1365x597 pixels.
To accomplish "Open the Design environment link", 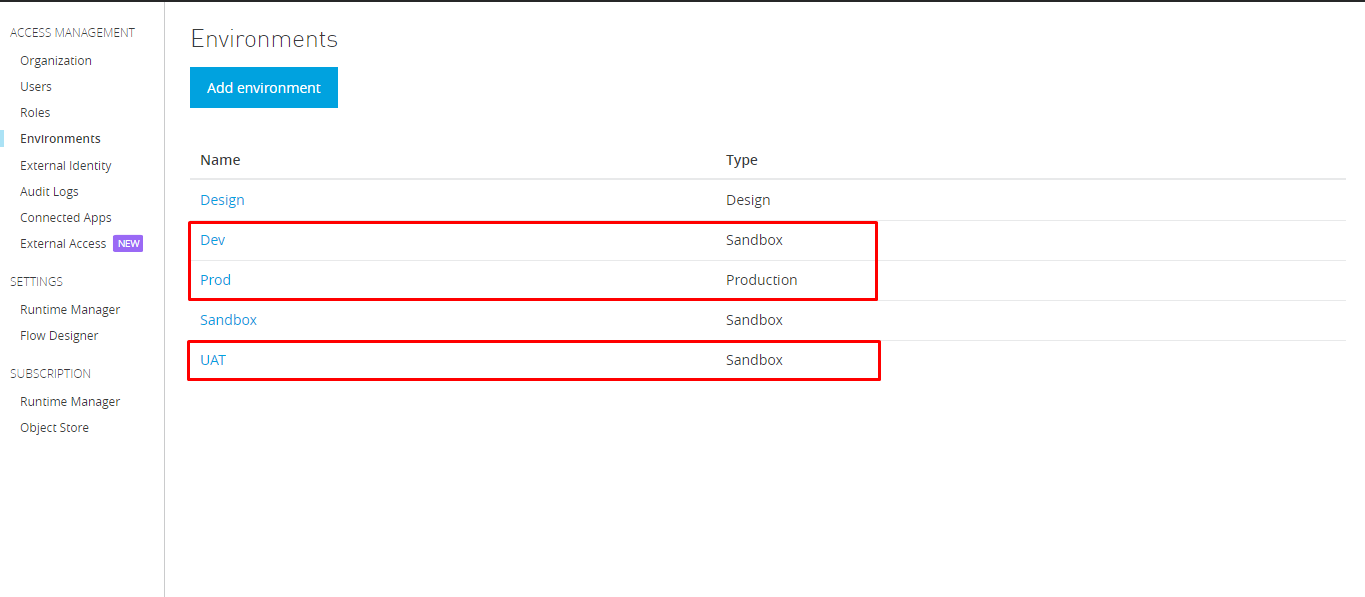I will tap(222, 200).
